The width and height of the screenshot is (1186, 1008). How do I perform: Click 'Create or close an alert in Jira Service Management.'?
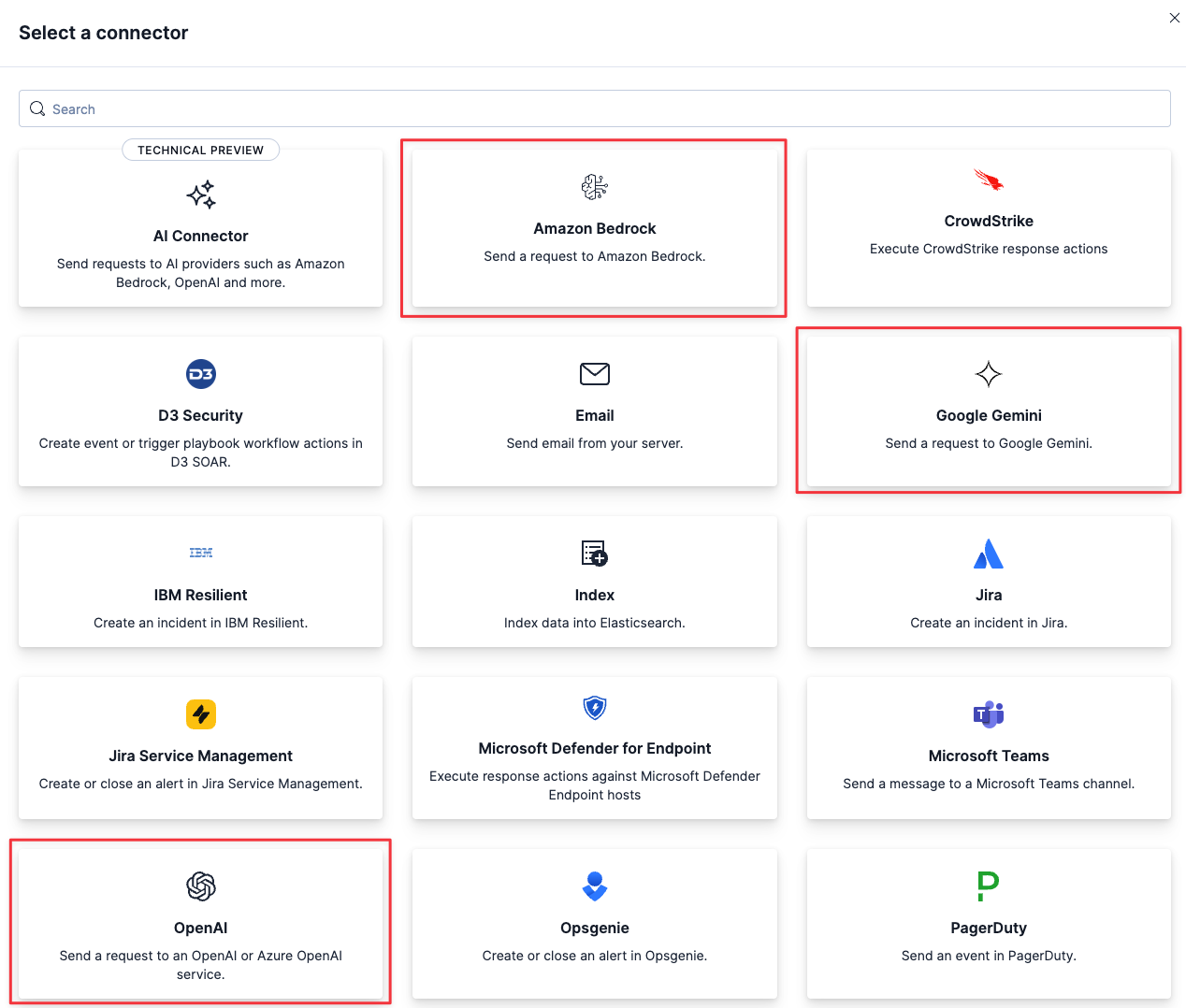(201, 784)
